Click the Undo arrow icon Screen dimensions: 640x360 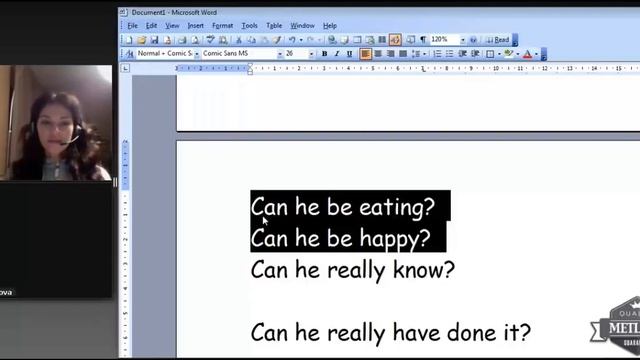coord(292,40)
